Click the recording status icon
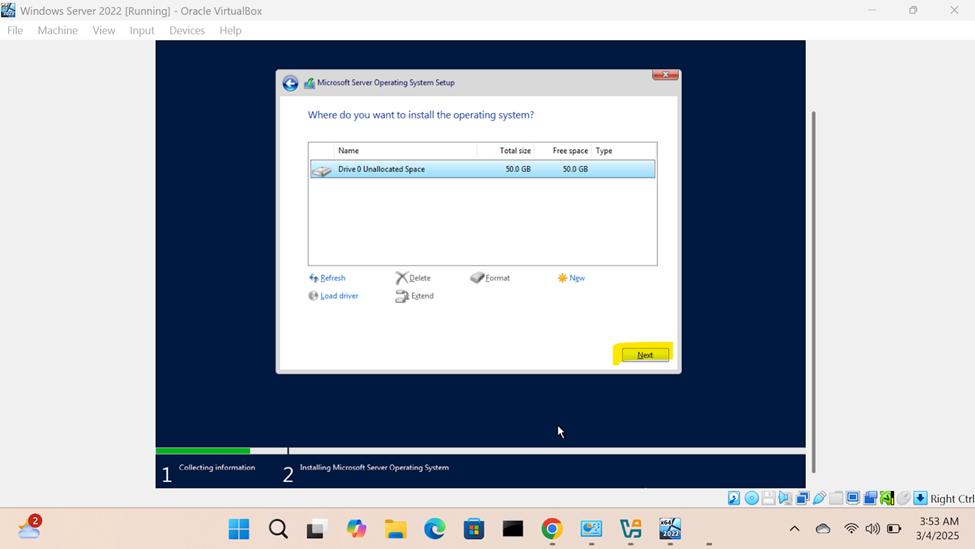Screen dimensions: 975x549 click(x=869, y=498)
